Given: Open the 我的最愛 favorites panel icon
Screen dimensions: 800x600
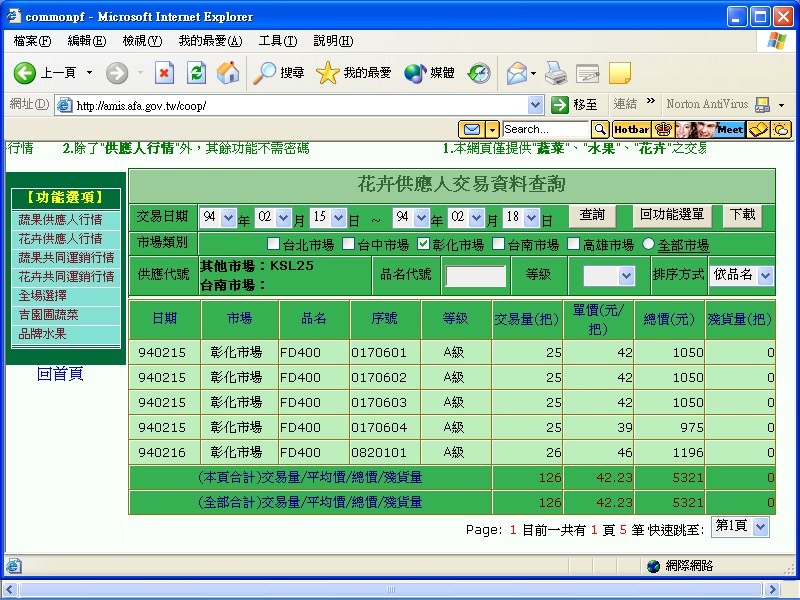Looking at the screenshot, I should click(327, 71).
